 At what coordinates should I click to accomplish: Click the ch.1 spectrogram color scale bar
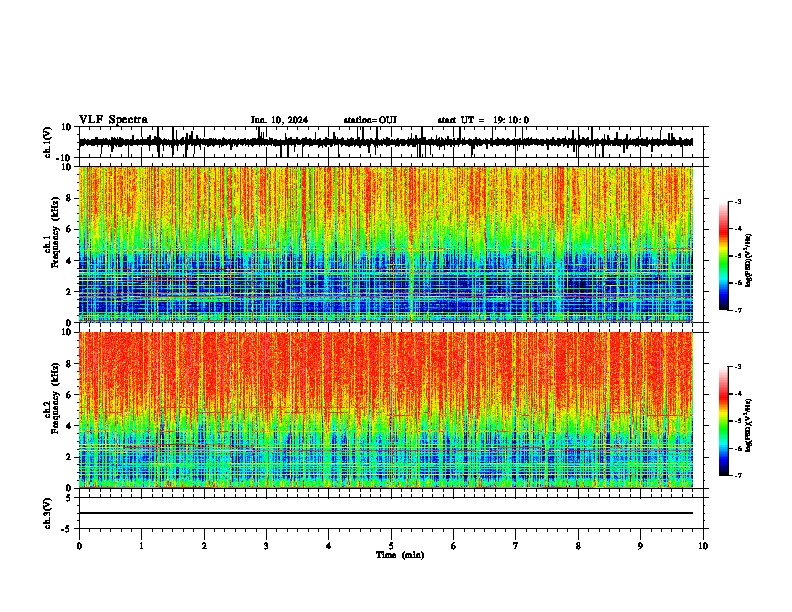click(723, 255)
